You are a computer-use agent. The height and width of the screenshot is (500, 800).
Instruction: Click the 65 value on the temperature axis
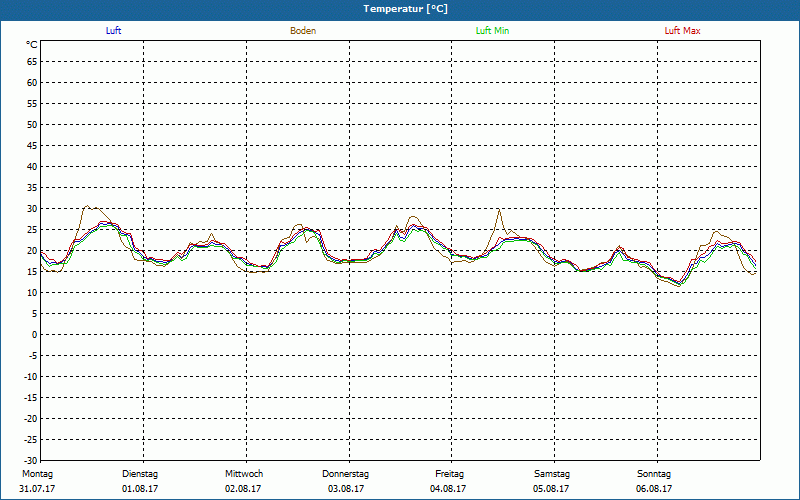coord(32,62)
